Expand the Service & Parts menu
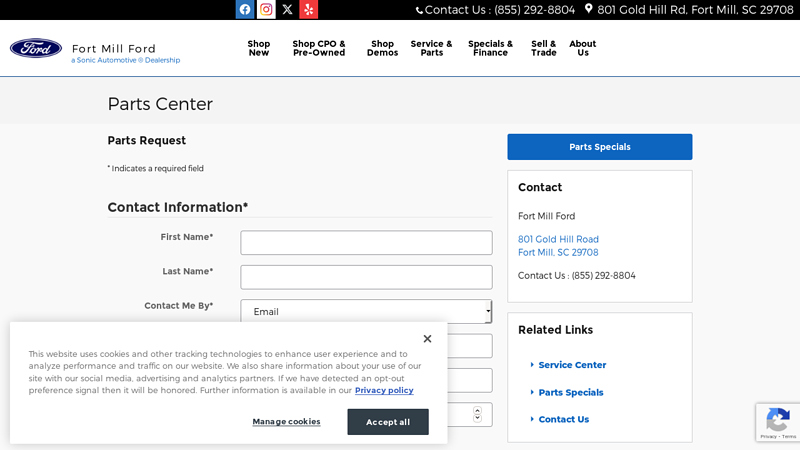The image size is (800, 450). [x=431, y=48]
